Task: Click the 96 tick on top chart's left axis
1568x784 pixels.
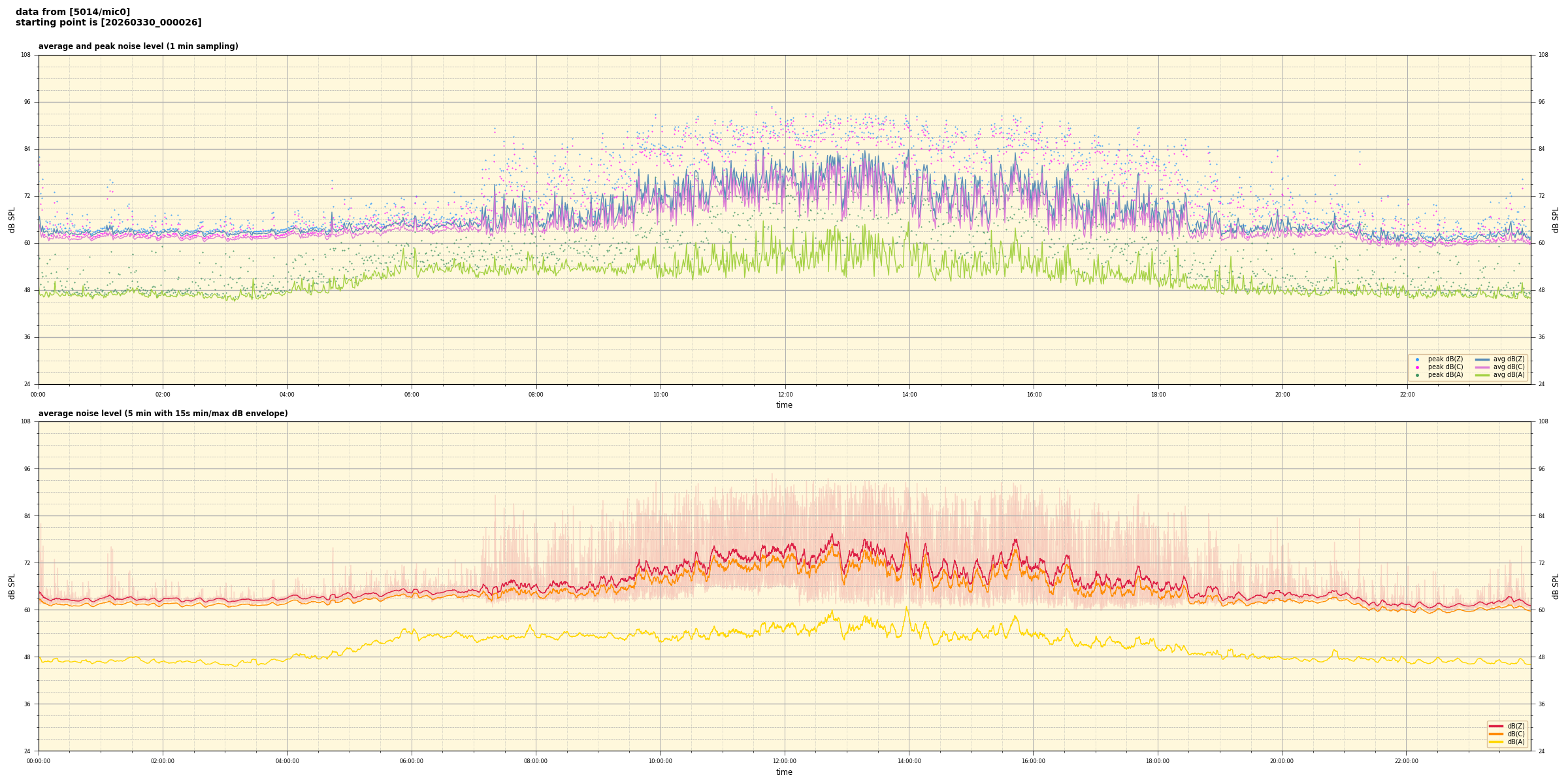Action: point(26,102)
